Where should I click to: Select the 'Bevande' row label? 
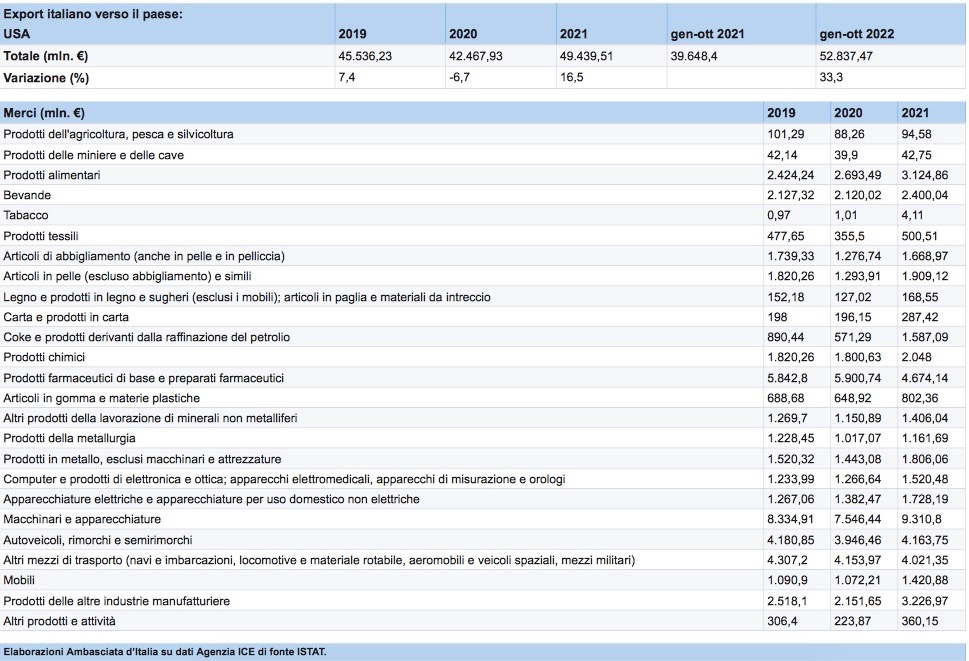pyautogui.click(x=27, y=195)
